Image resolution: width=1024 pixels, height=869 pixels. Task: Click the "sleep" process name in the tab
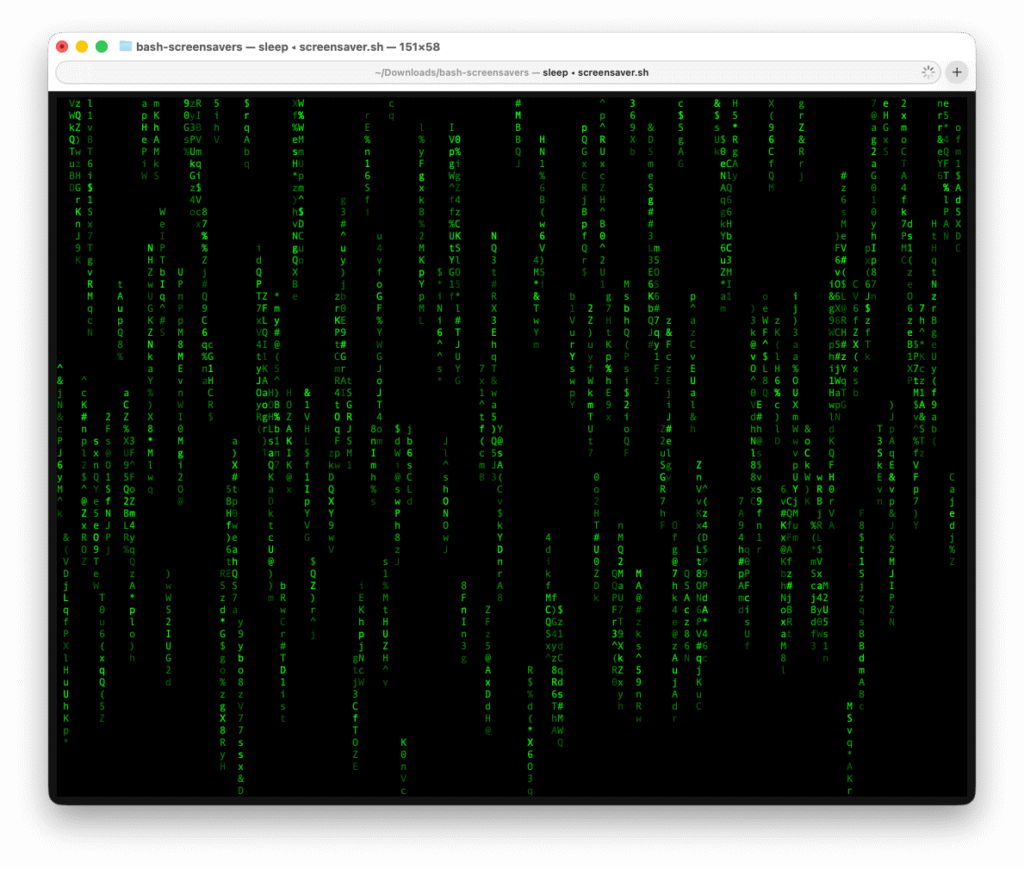[x=555, y=72]
